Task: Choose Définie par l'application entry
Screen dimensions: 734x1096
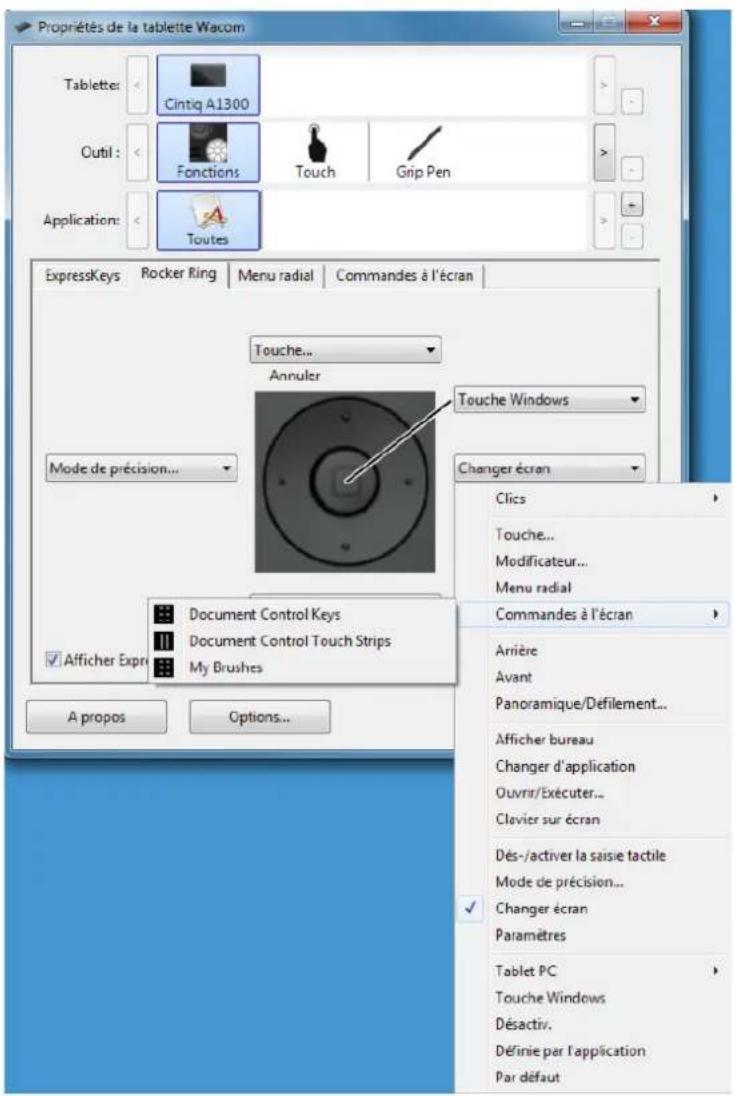Action: [593, 1051]
